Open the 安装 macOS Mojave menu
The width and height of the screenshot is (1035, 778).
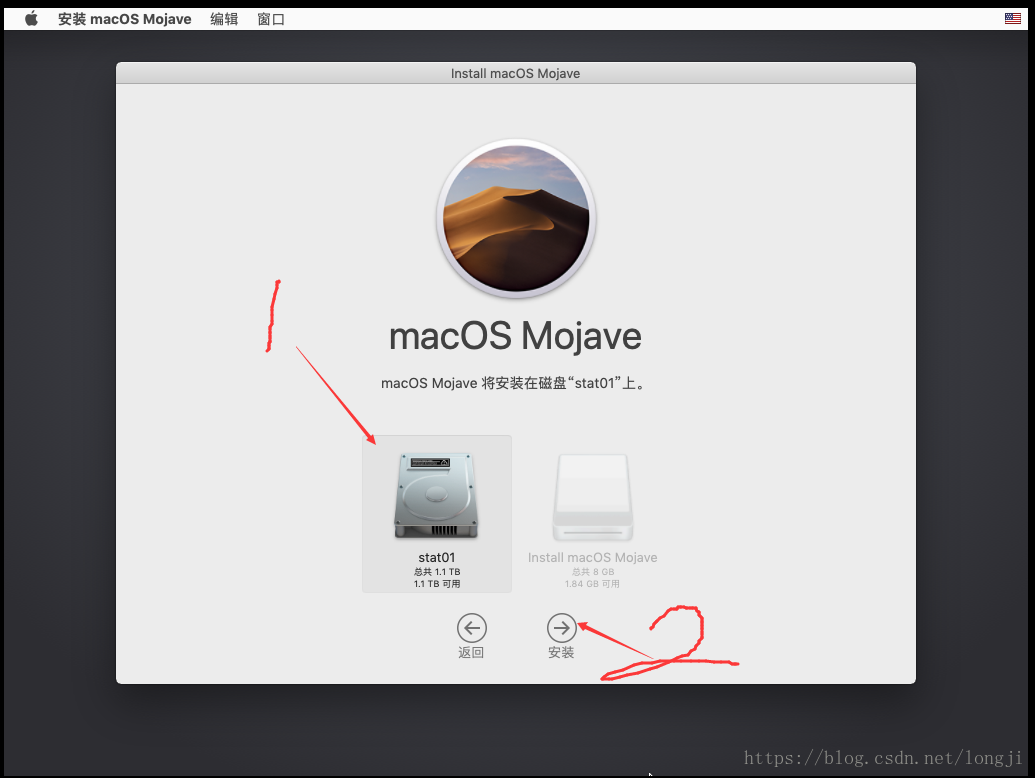125,19
